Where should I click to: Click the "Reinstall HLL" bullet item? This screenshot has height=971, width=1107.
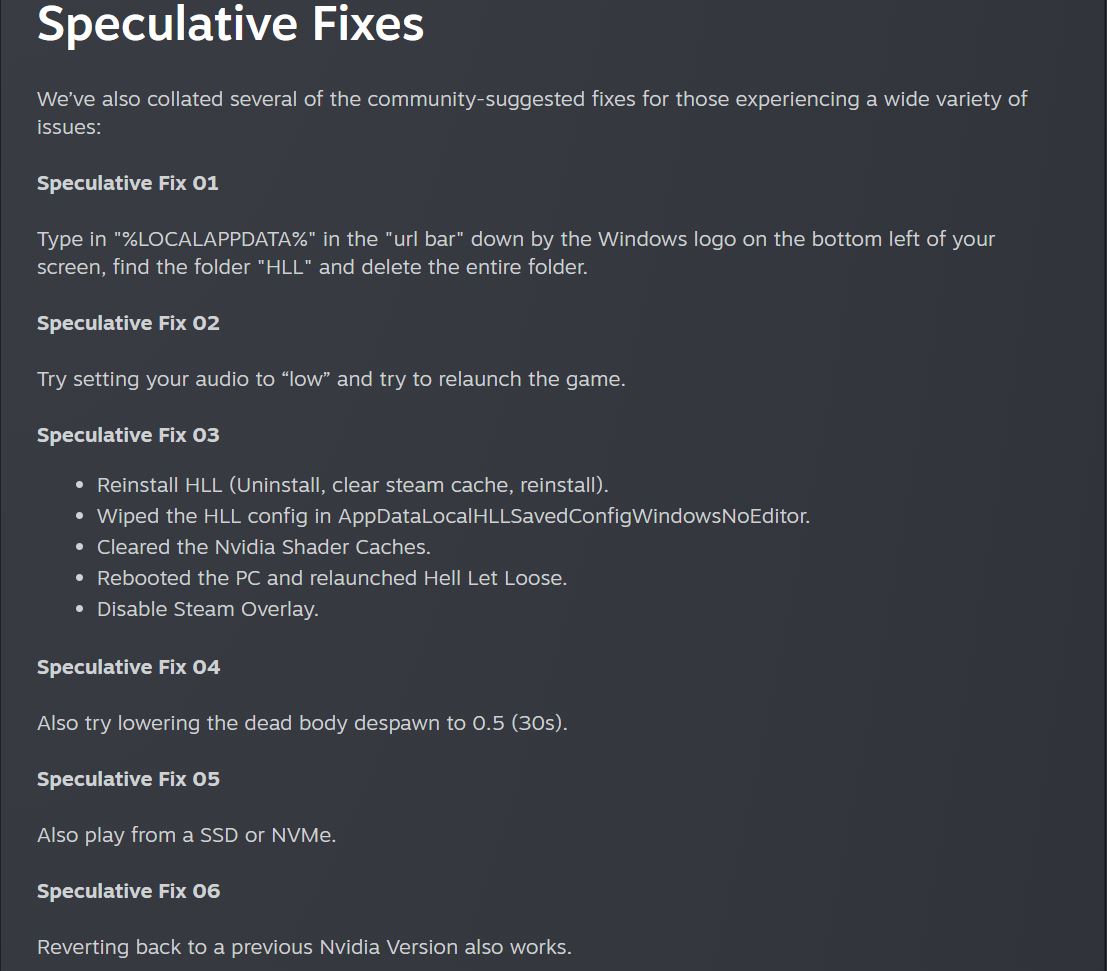[352, 485]
